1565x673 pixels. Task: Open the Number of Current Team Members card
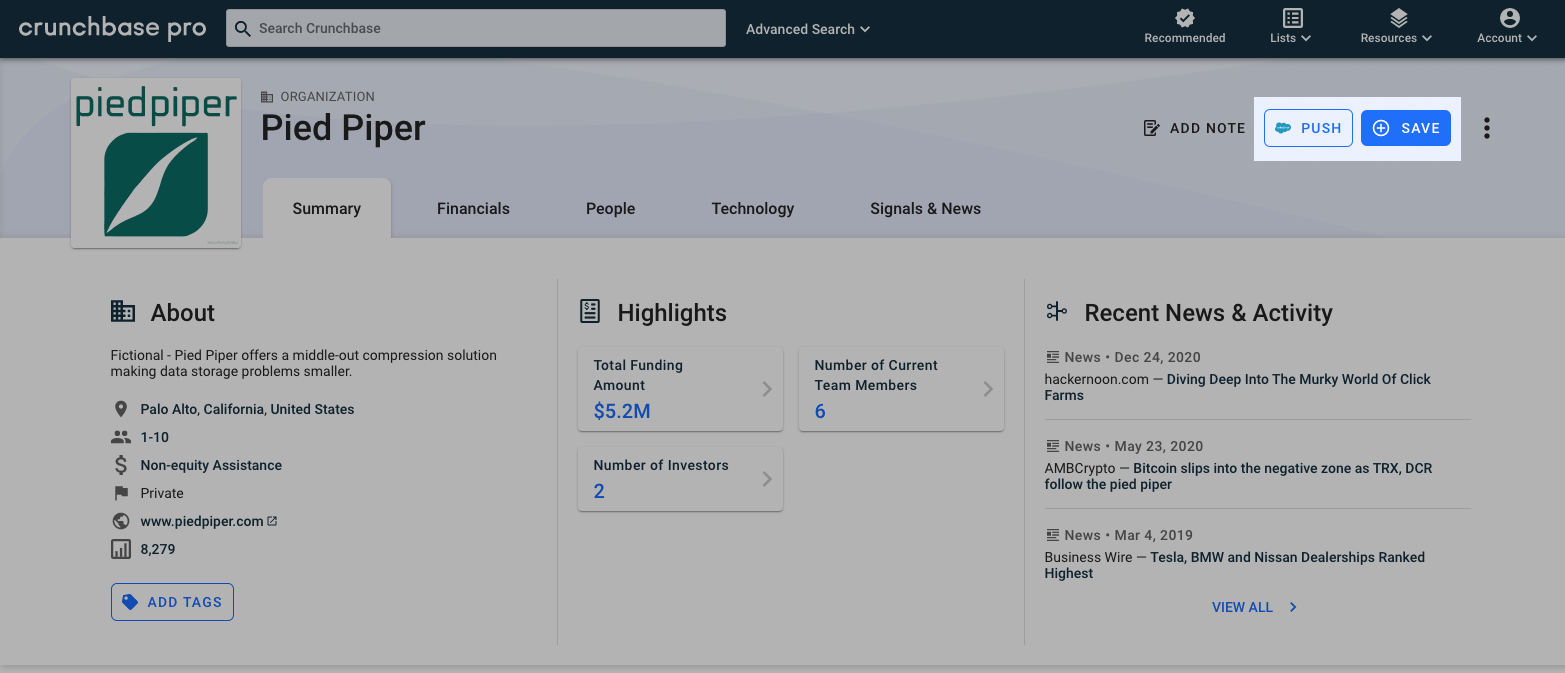901,389
